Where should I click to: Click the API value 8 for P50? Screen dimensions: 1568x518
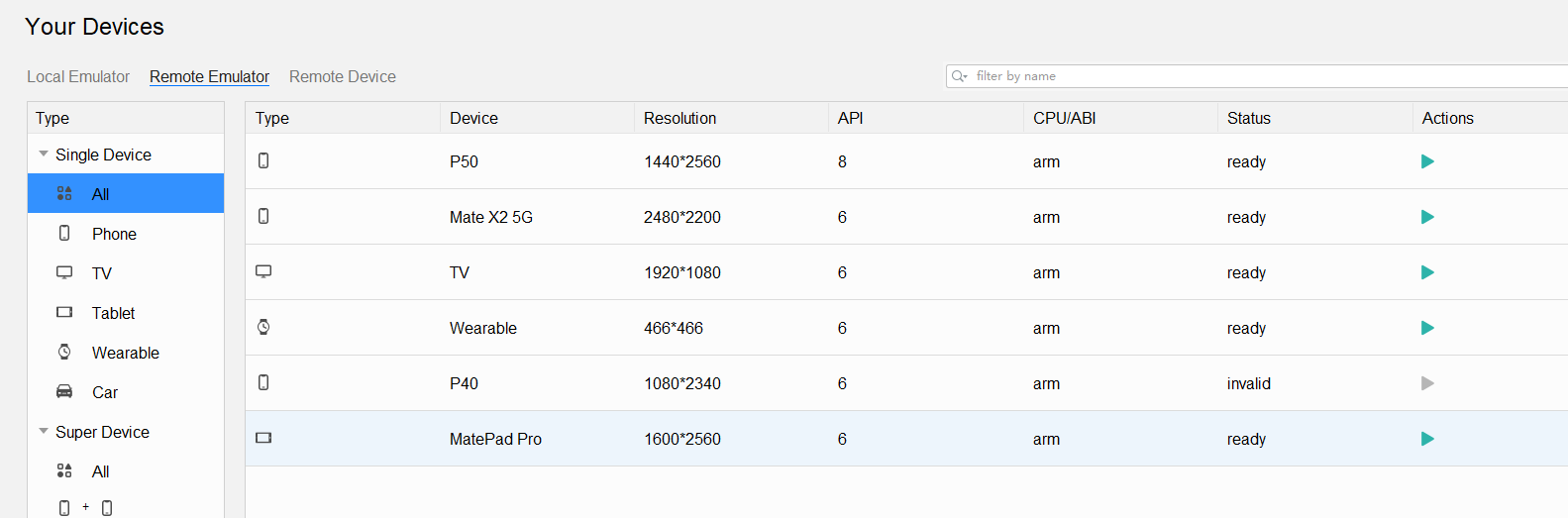click(842, 161)
